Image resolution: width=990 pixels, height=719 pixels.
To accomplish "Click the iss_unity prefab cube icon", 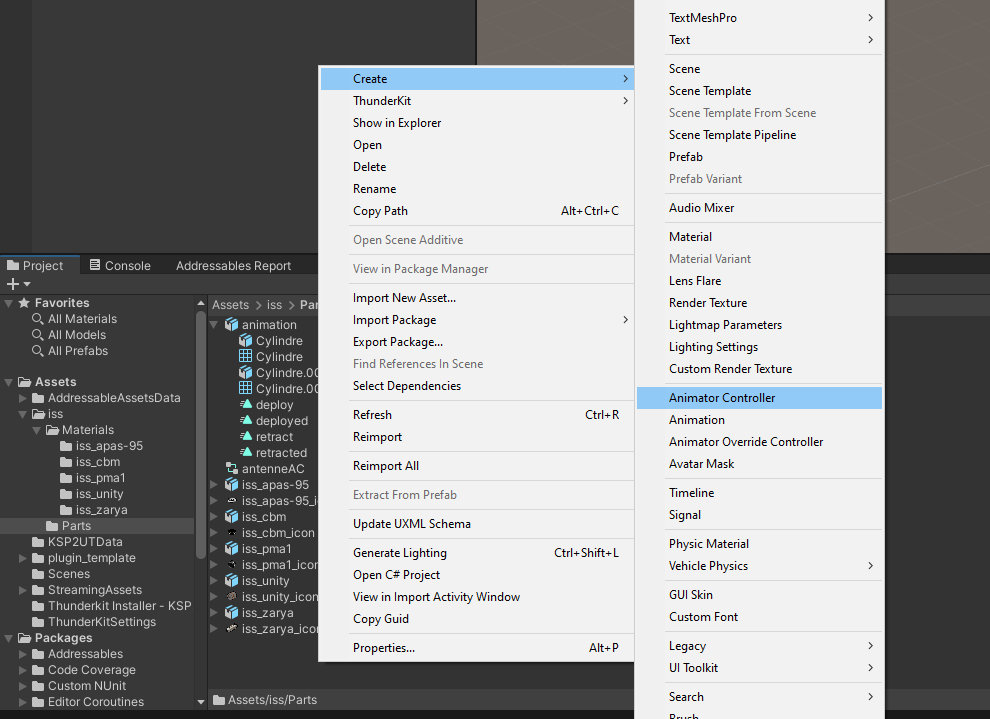I will tap(232, 581).
